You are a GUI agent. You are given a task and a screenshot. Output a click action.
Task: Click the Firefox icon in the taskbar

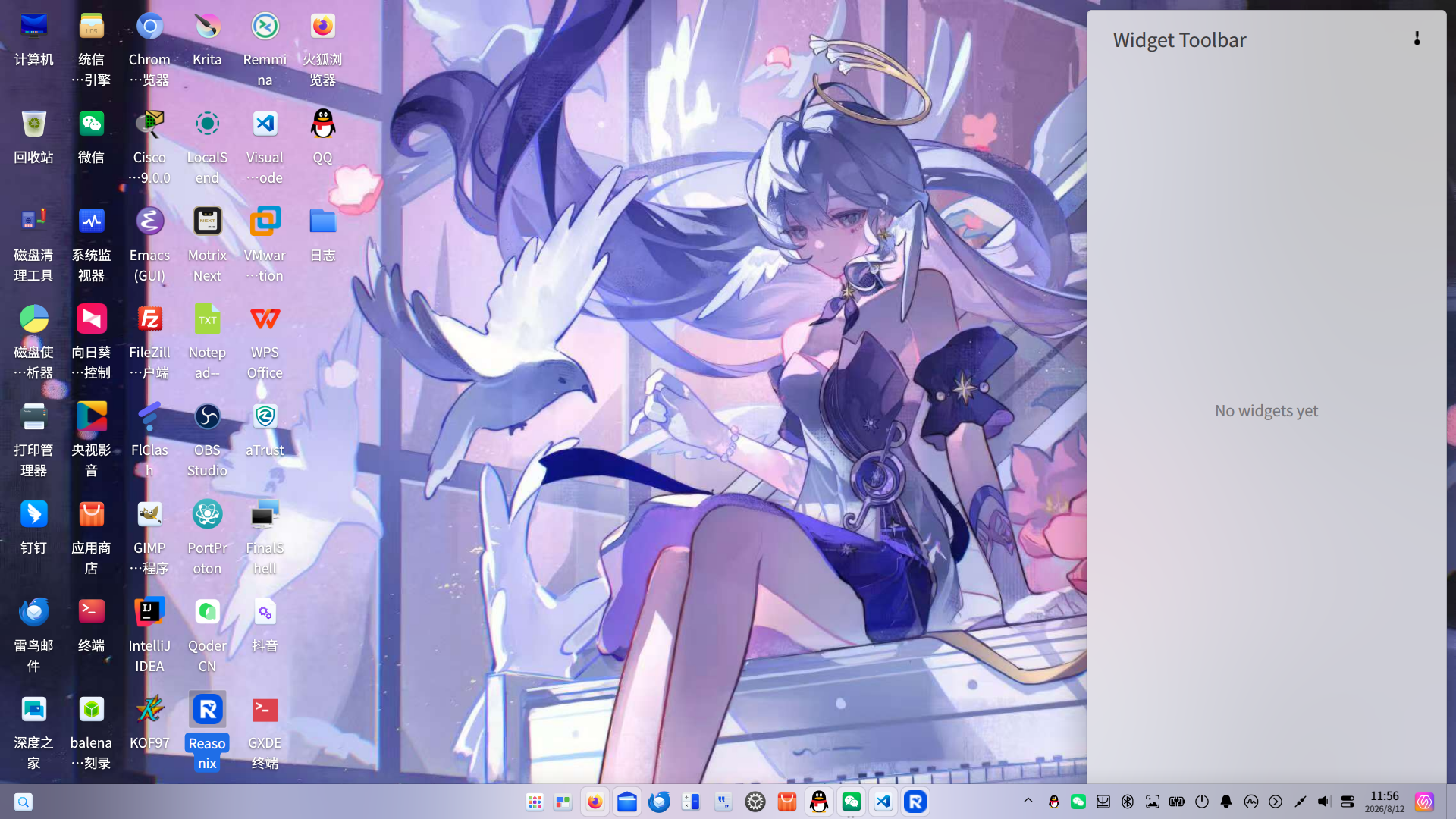click(595, 802)
